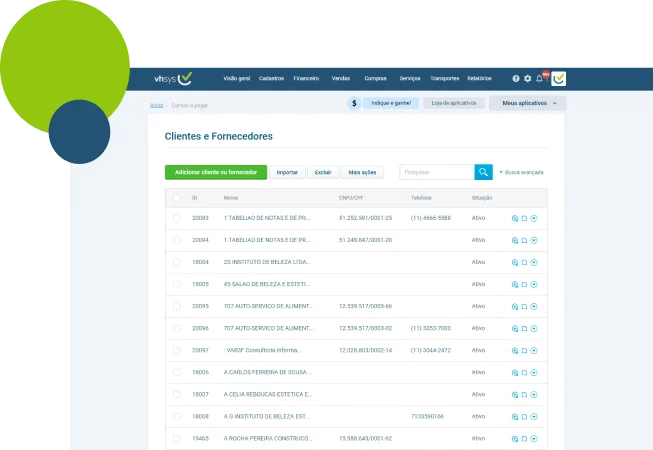The width and height of the screenshot is (653, 450).
Task: Check the box for ID 20094
Action: pyautogui.click(x=177, y=240)
